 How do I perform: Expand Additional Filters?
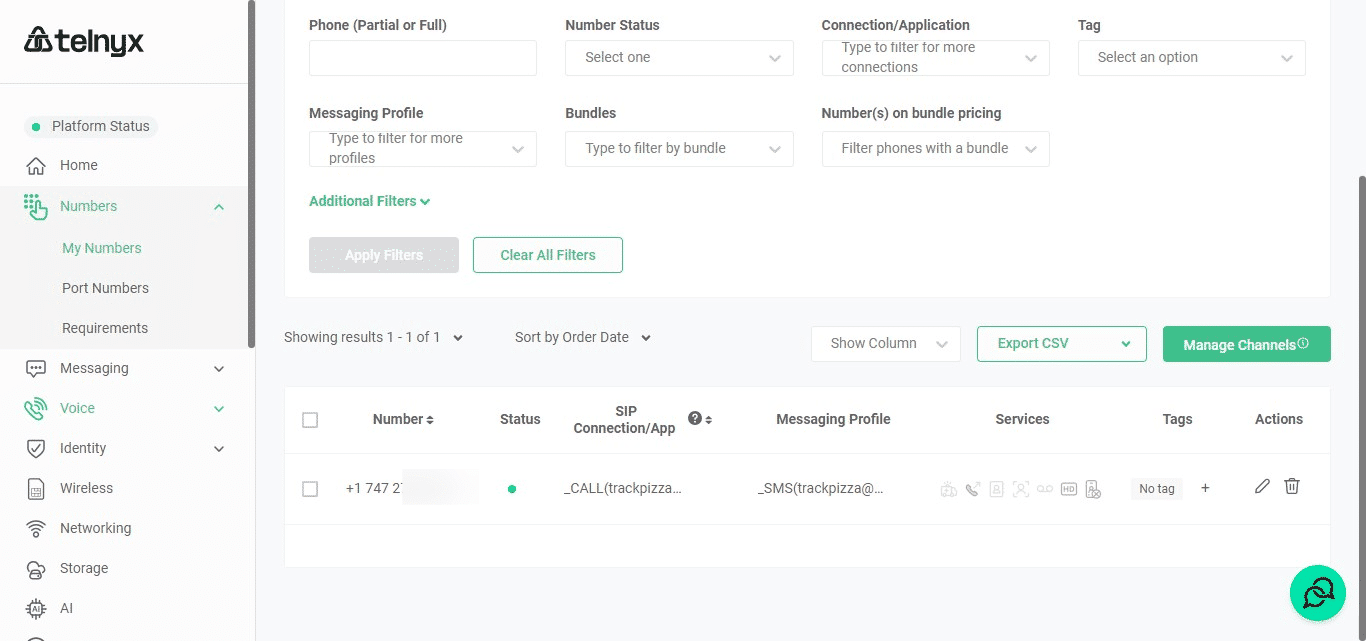(369, 201)
